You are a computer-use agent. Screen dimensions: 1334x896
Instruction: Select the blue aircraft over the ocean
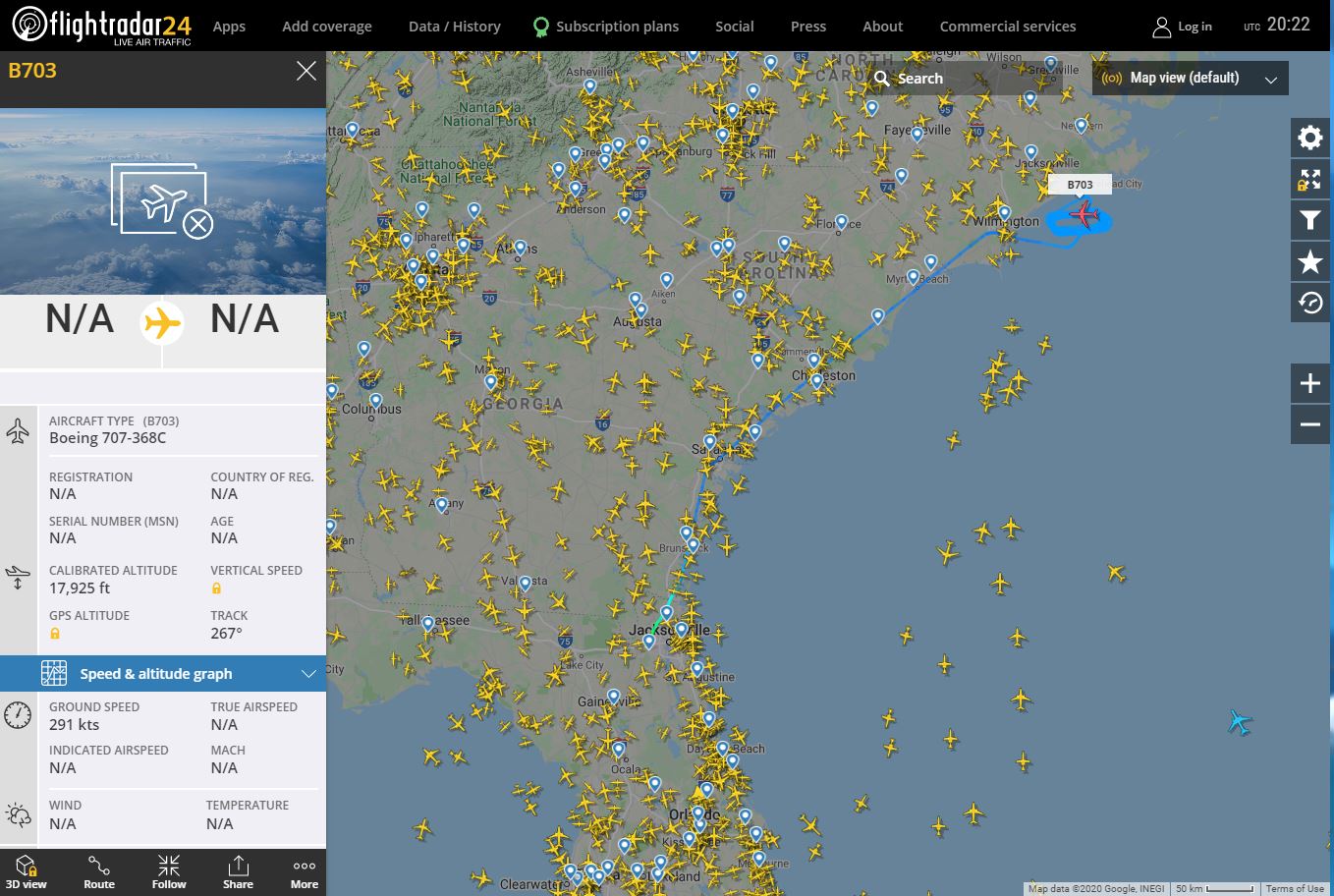[1240, 723]
